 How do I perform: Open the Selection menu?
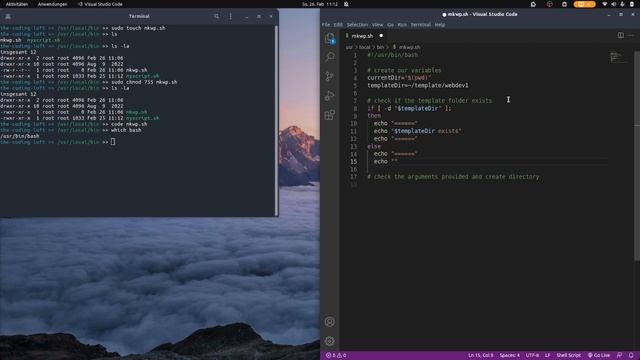tap(357, 24)
